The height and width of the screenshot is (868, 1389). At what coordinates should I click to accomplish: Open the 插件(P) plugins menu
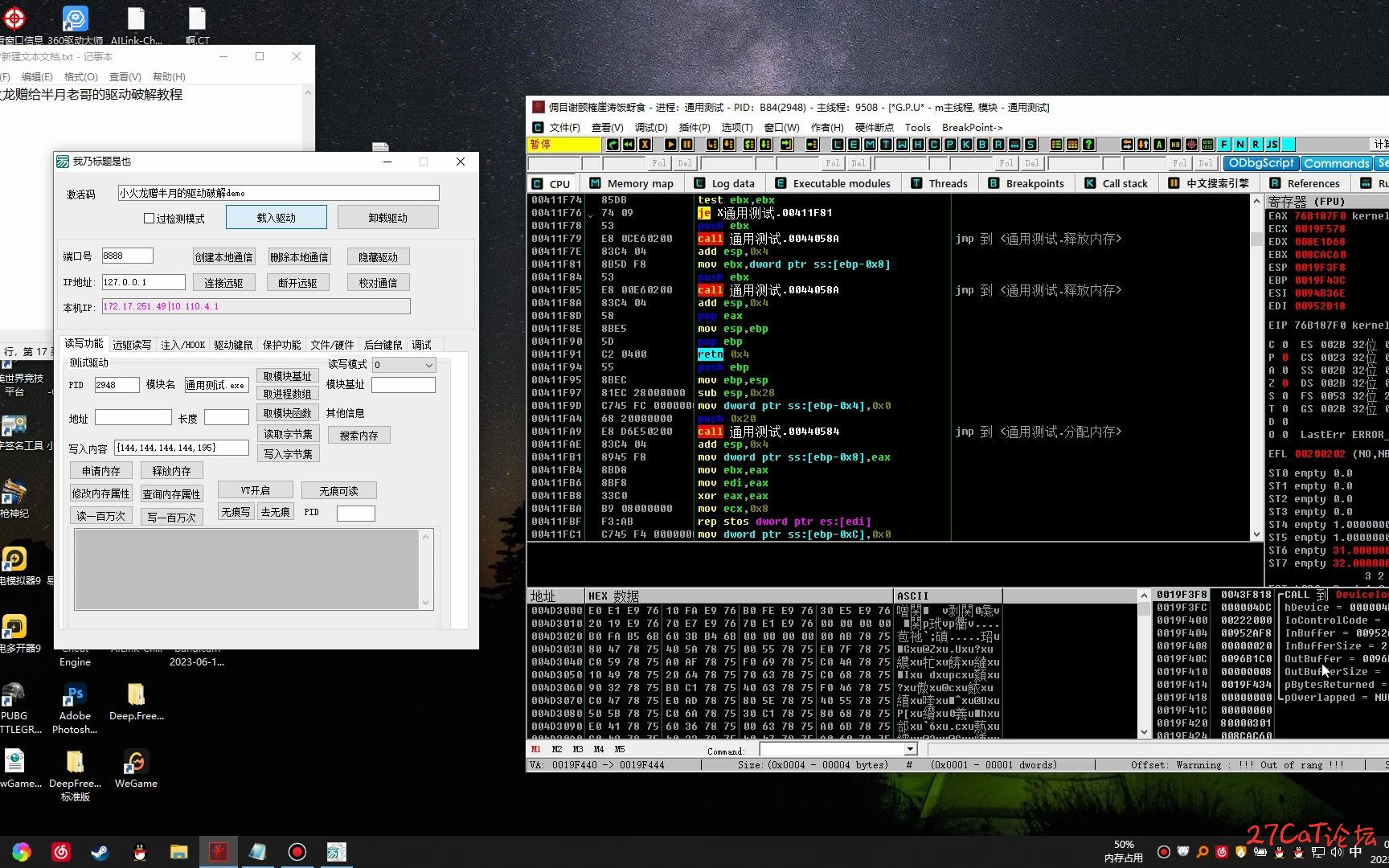point(694,127)
